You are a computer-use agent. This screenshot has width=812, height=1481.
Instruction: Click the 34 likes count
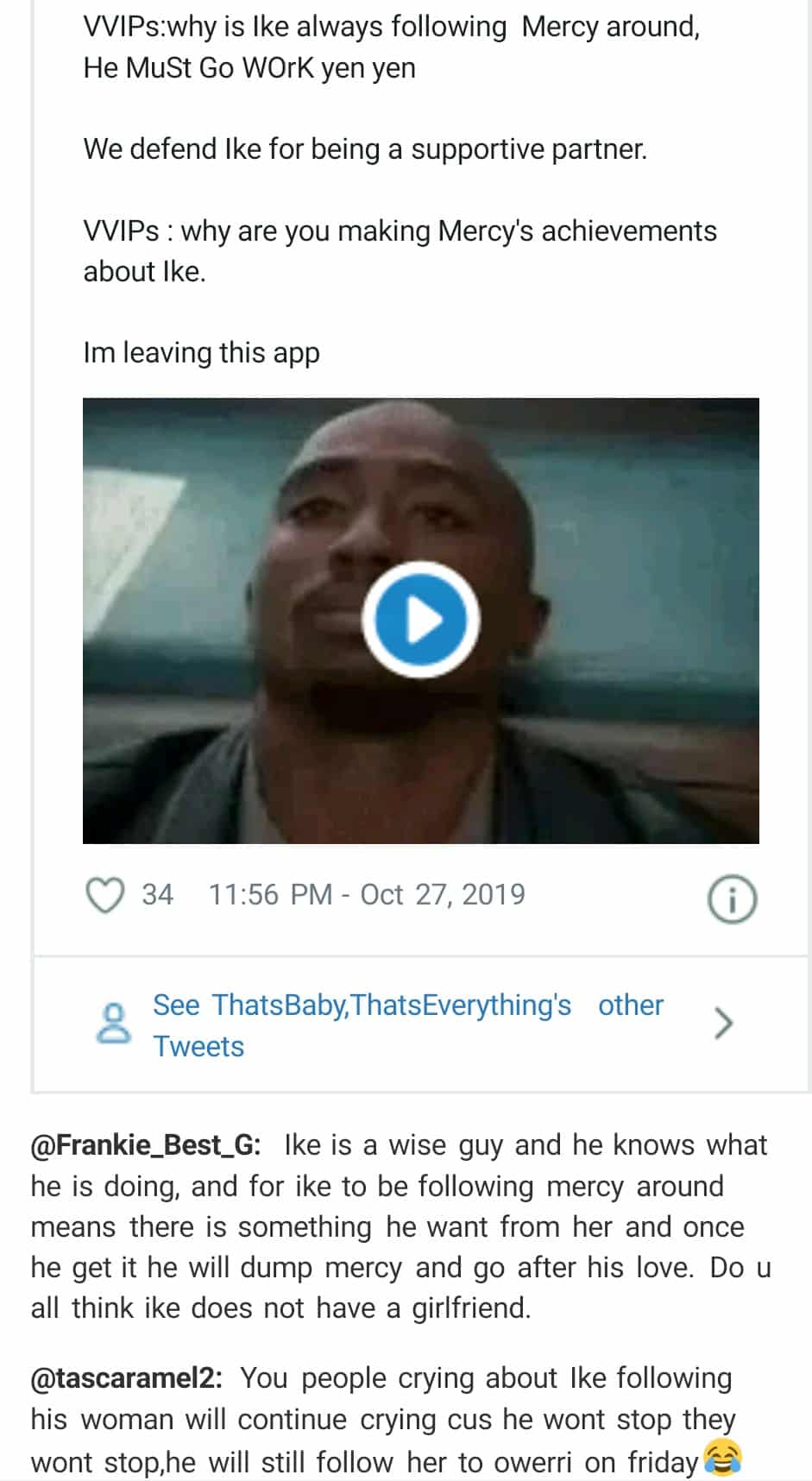tap(157, 895)
